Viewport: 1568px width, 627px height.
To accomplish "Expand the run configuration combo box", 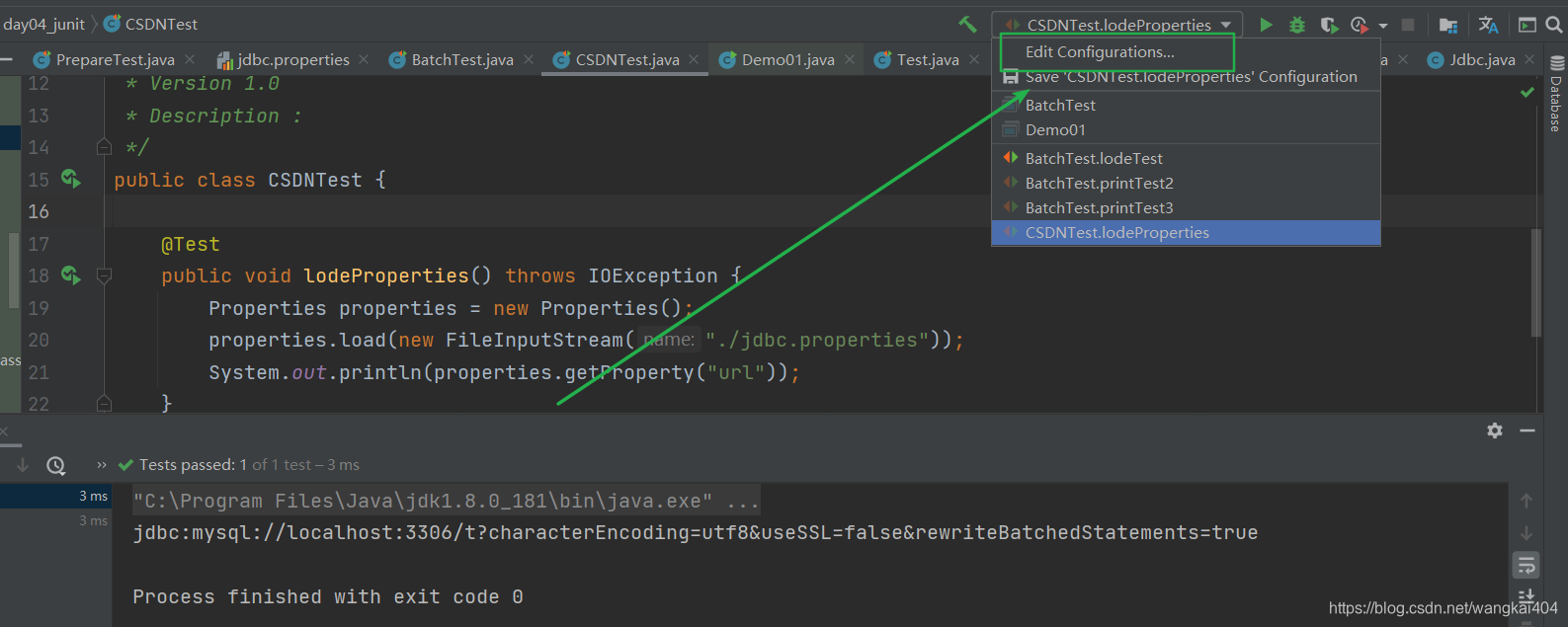I will [1117, 25].
